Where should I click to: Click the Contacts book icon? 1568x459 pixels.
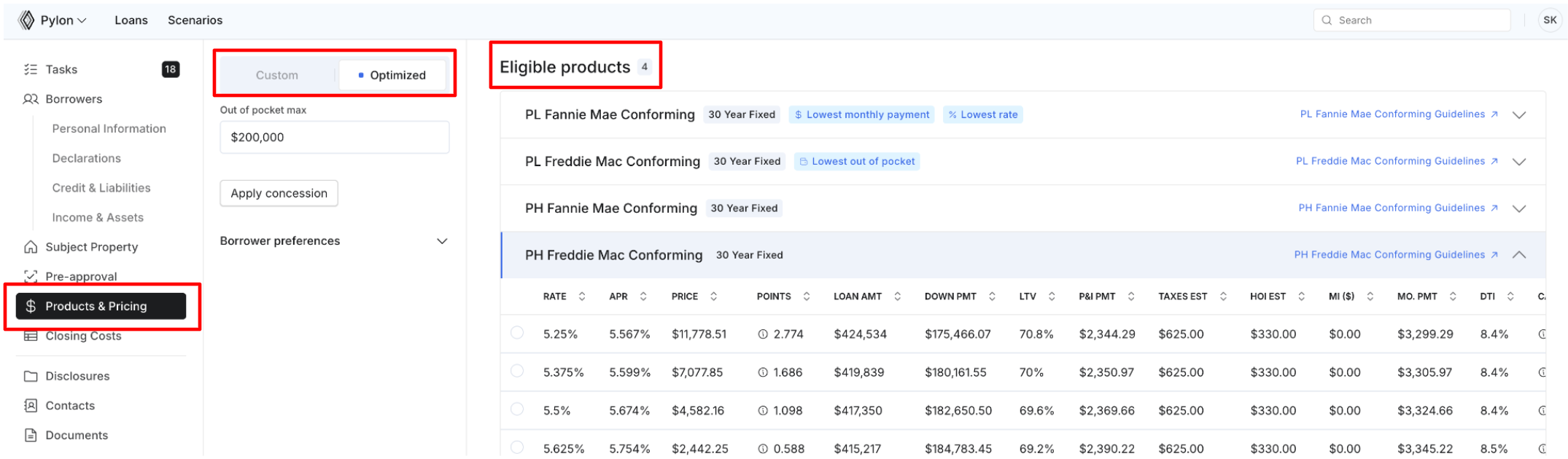[31, 406]
